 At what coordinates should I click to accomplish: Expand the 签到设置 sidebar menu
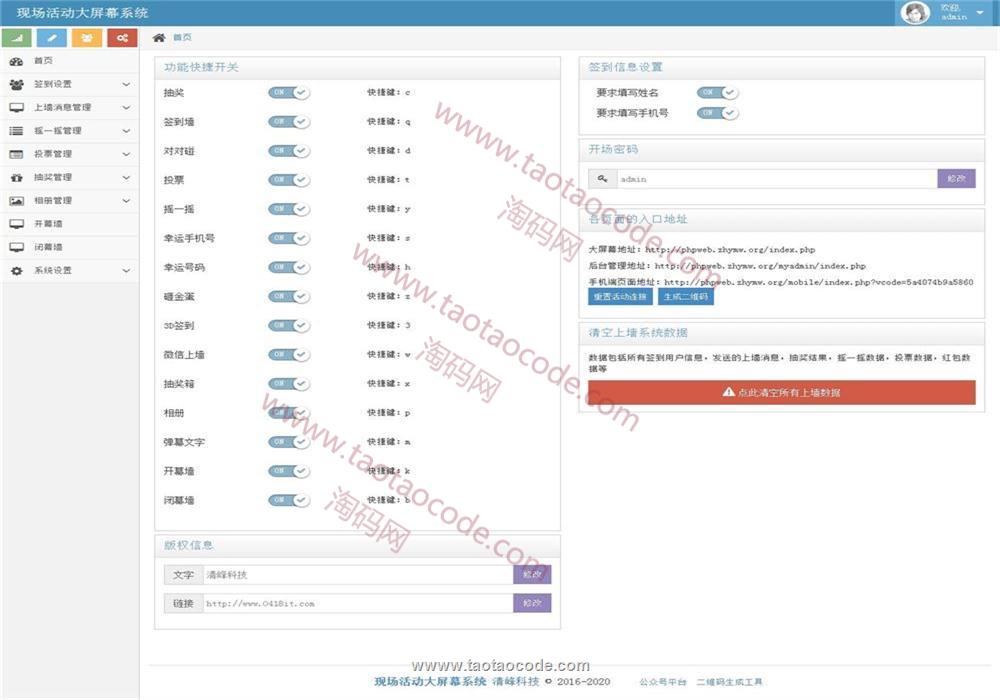click(x=70, y=84)
